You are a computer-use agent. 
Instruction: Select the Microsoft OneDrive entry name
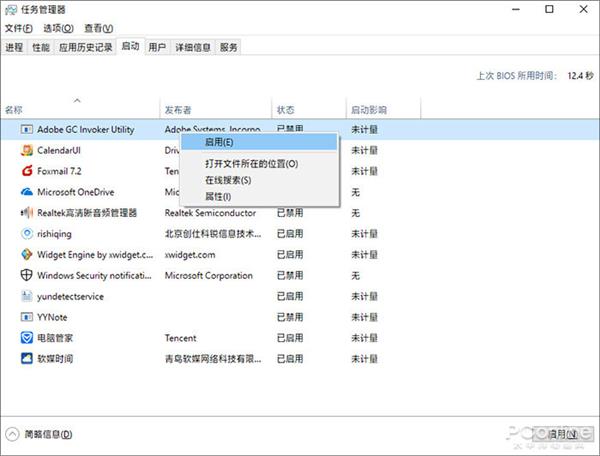pos(76,192)
